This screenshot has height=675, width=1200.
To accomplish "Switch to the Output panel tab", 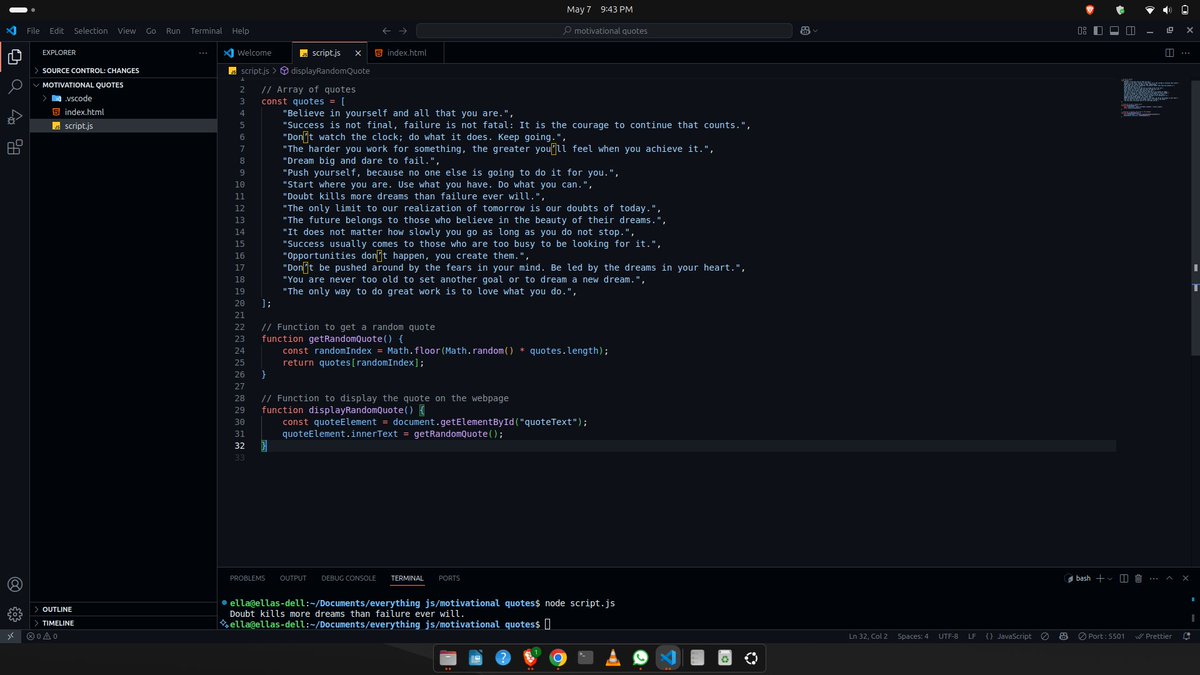I will pos(293,578).
